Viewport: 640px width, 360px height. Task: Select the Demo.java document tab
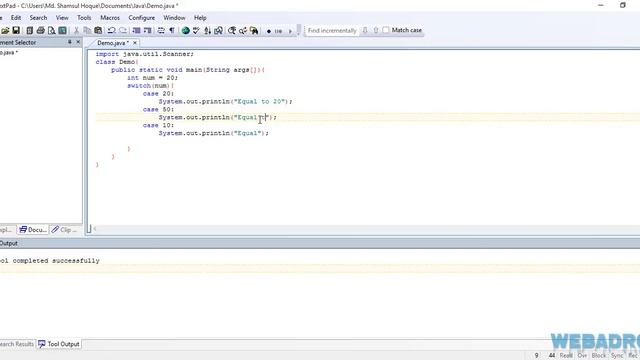point(113,43)
